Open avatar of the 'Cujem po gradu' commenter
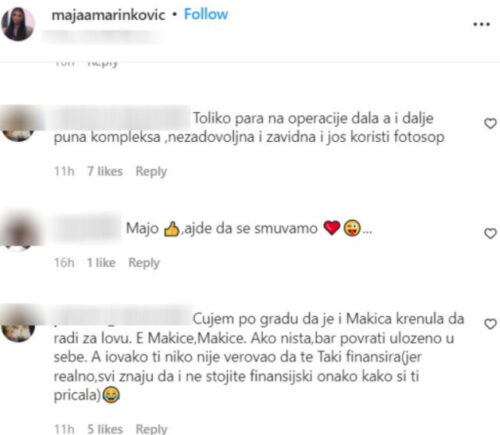 (18, 325)
